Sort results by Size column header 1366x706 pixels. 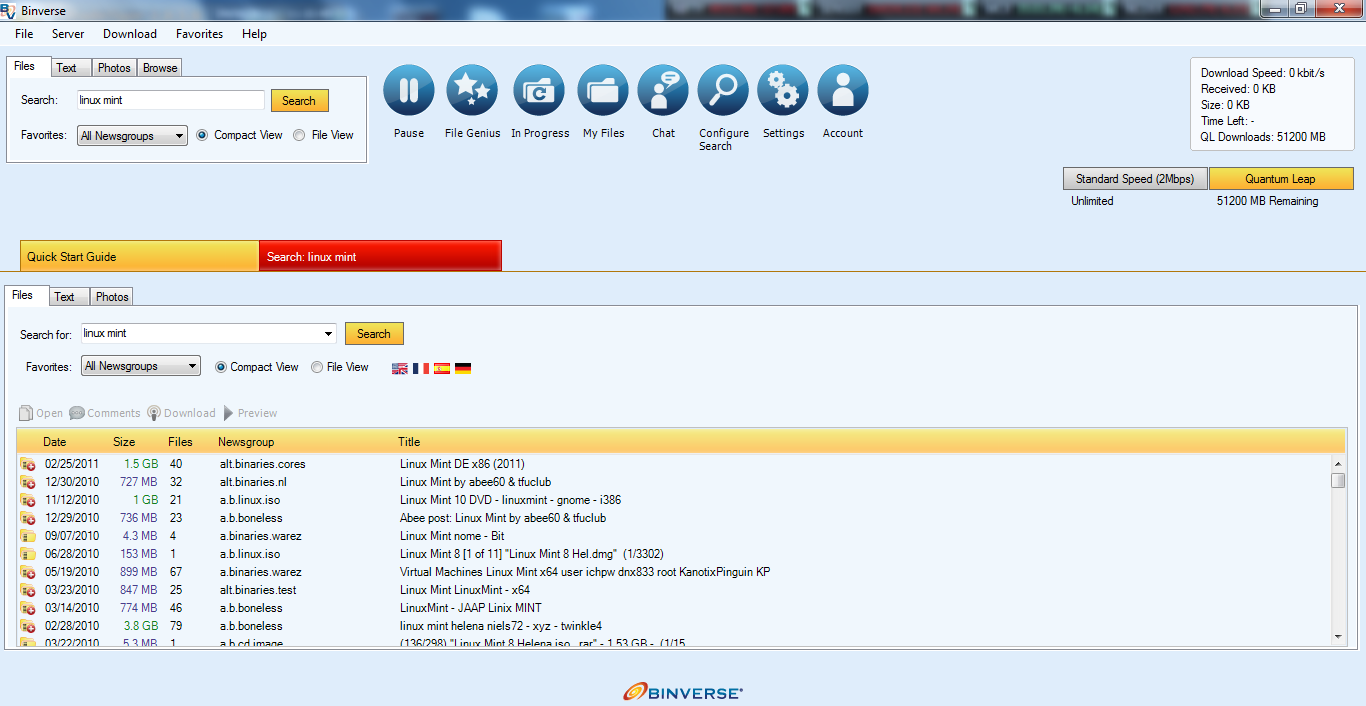pos(124,442)
